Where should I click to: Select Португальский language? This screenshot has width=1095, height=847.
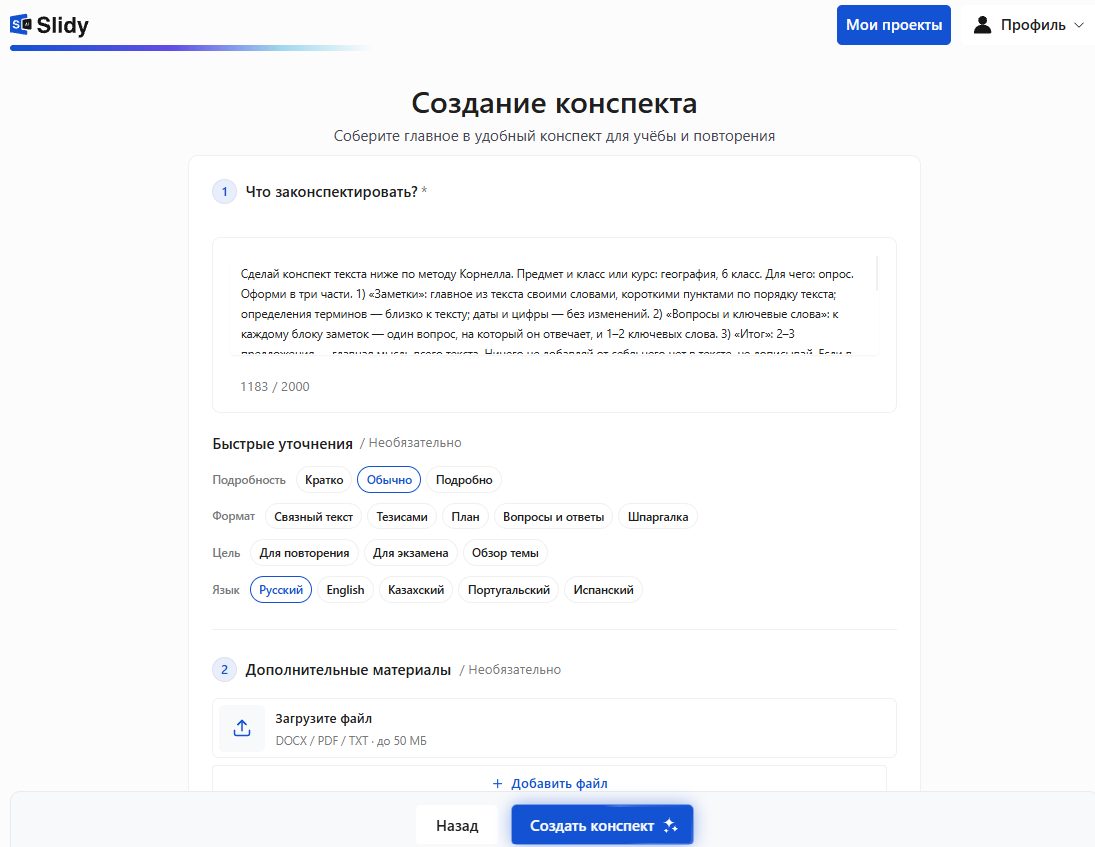(x=508, y=590)
